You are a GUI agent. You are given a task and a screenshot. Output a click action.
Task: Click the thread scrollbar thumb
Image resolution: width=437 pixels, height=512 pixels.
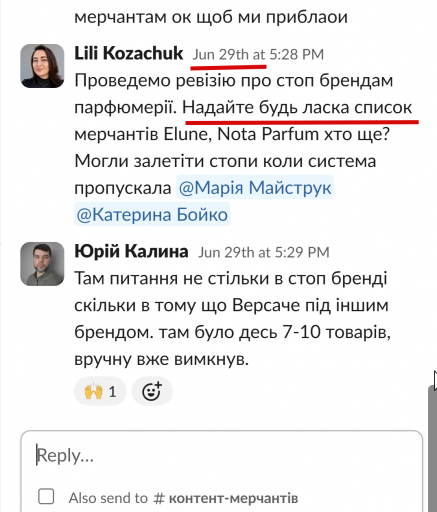click(432, 447)
